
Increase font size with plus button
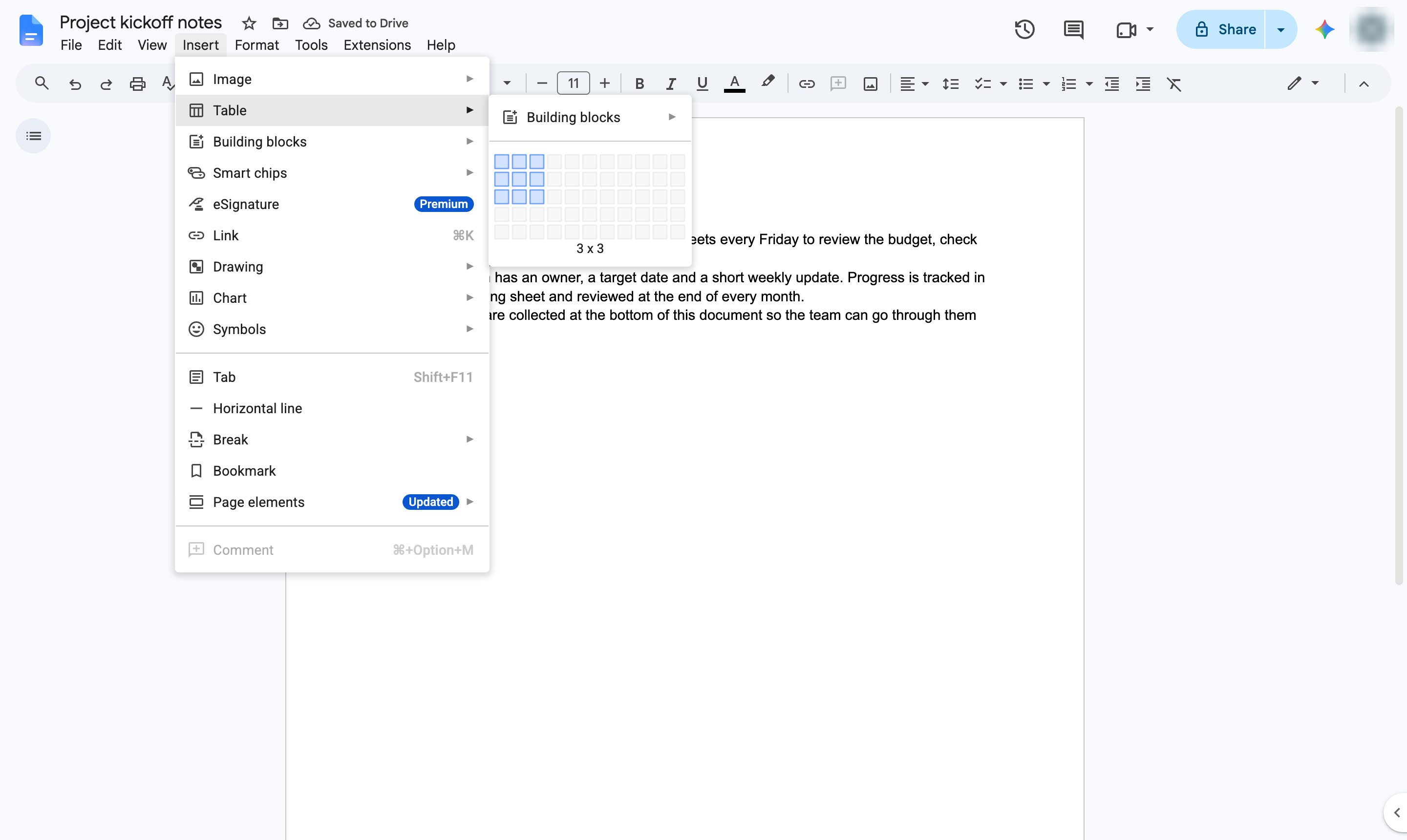click(x=604, y=84)
